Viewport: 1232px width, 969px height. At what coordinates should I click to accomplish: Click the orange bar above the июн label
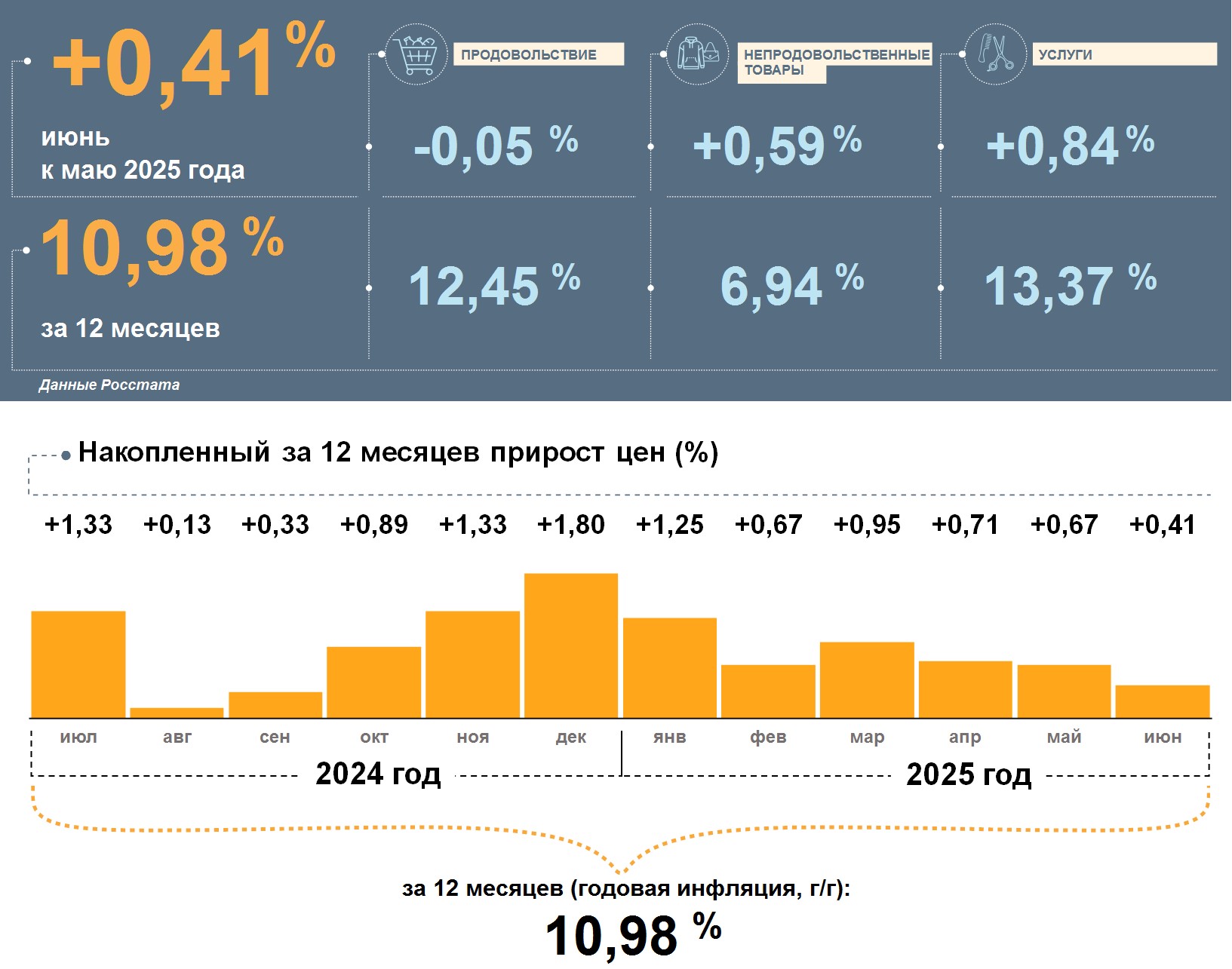coord(1162,701)
